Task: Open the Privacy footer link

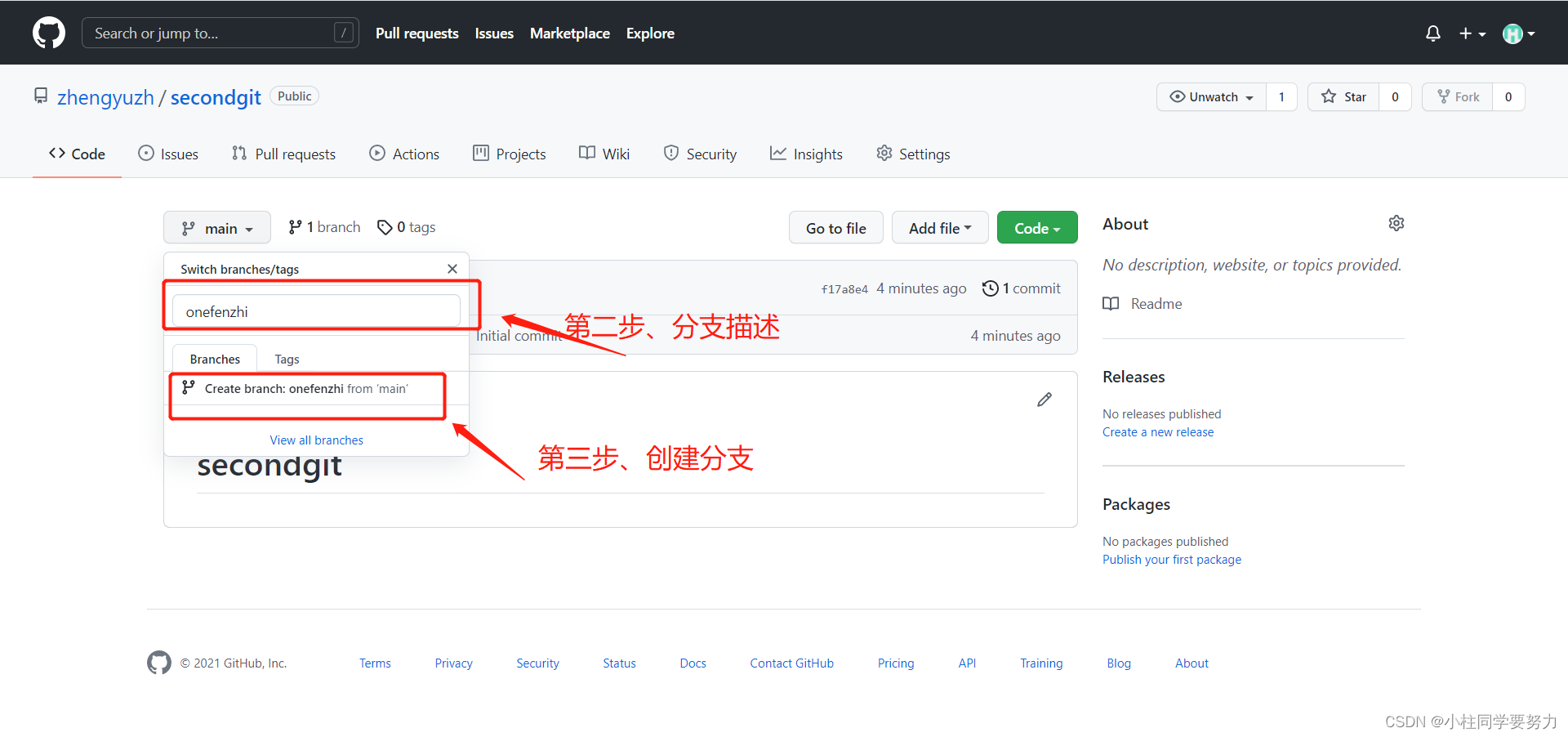Action: (453, 663)
